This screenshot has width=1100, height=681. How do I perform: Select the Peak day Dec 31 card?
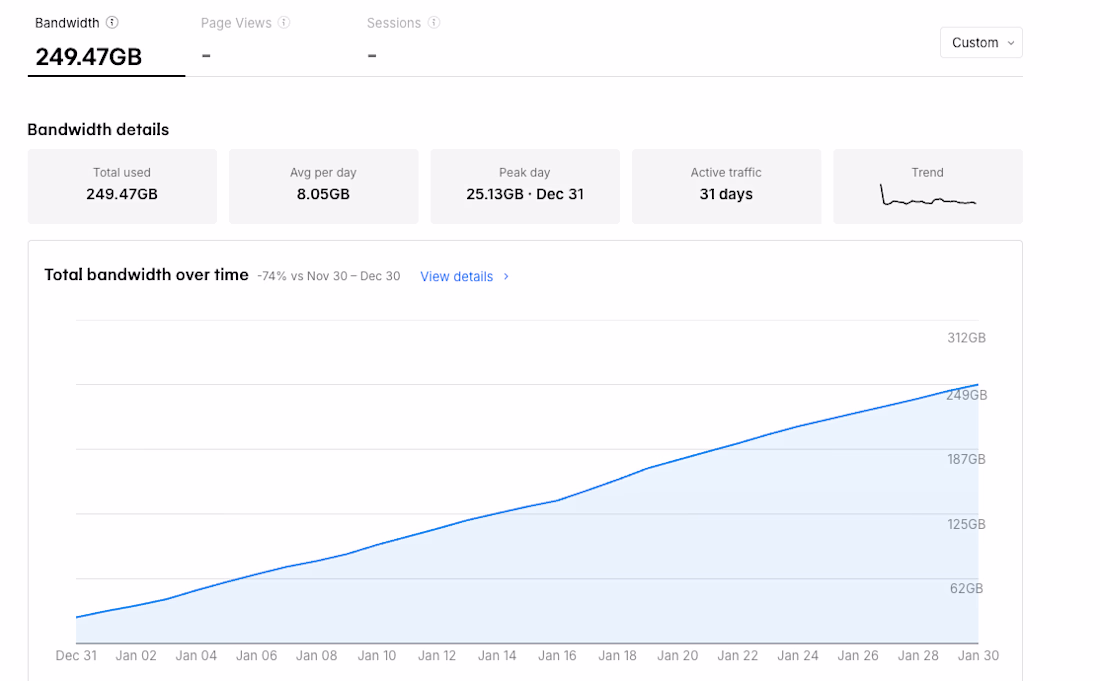[x=525, y=186]
